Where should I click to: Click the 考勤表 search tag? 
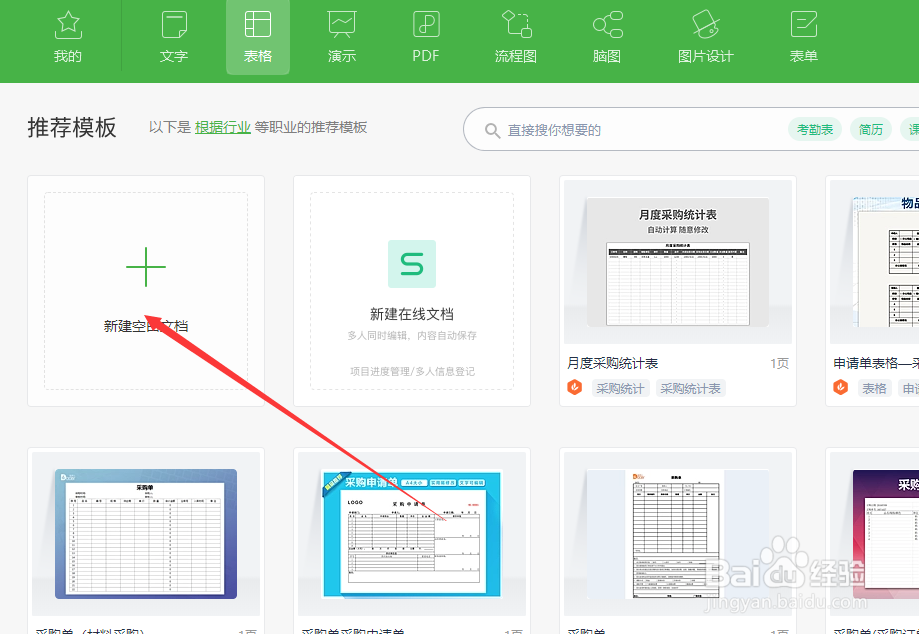pos(814,129)
